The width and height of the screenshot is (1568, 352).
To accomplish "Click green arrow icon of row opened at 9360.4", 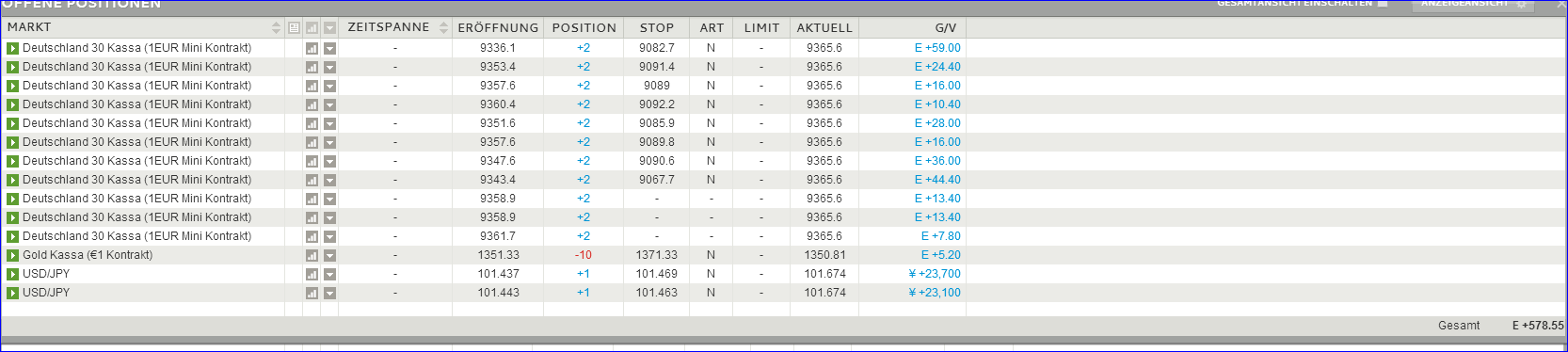I will (x=12, y=104).
